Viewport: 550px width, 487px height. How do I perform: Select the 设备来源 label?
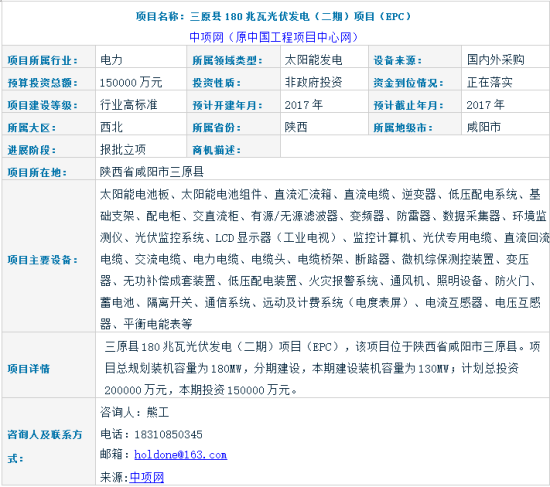(397, 60)
